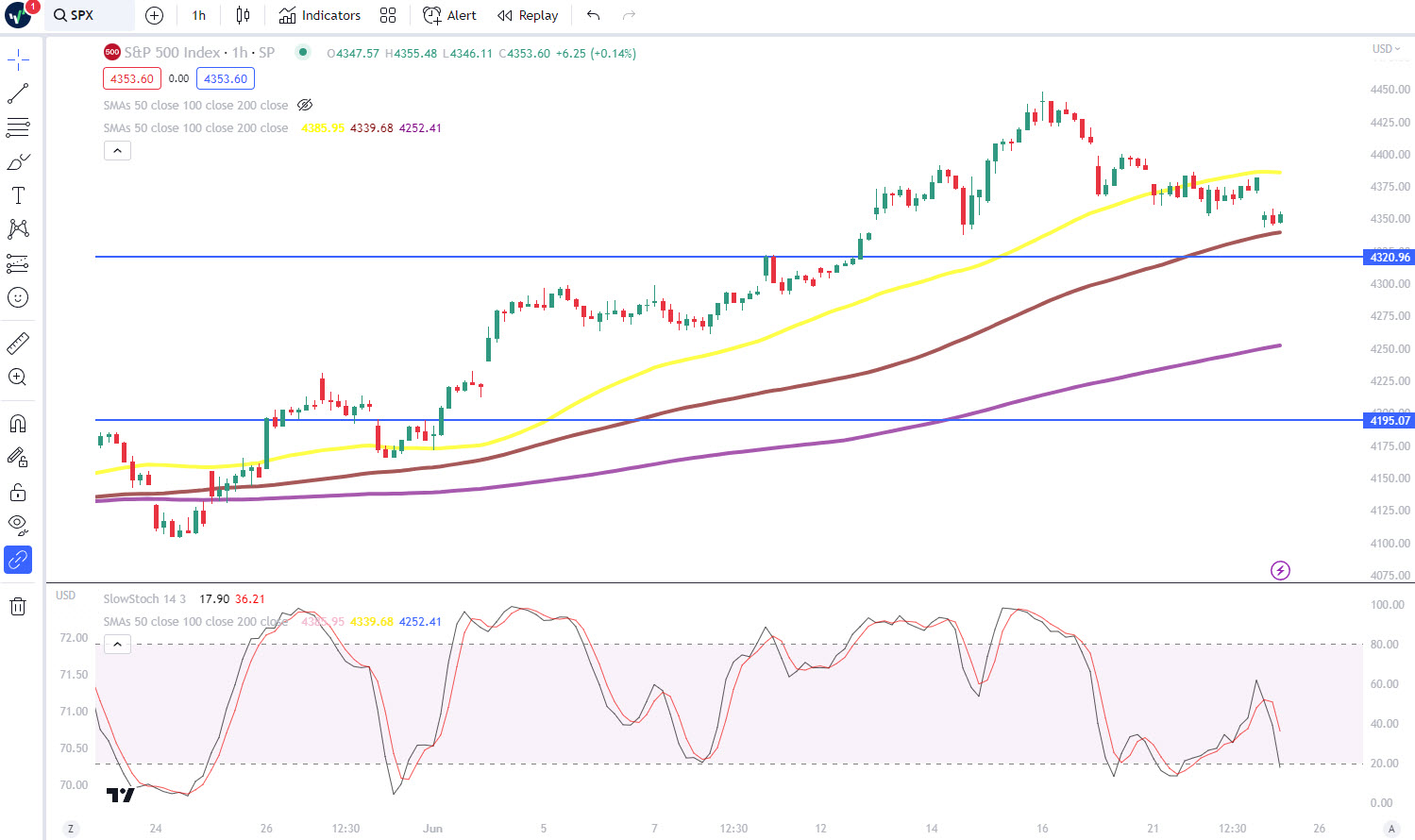Select the ruler measure tool
The height and width of the screenshot is (840, 1415).
click(x=18, y=343)
